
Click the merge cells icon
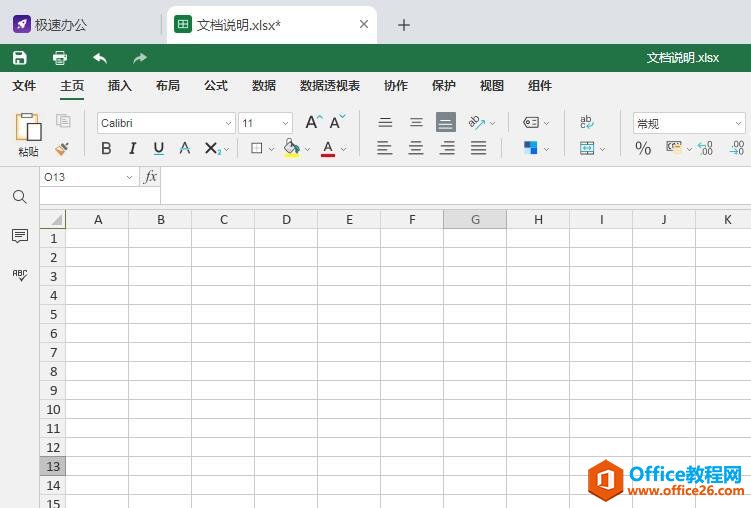pyautogui.click(x=587, y=148)
